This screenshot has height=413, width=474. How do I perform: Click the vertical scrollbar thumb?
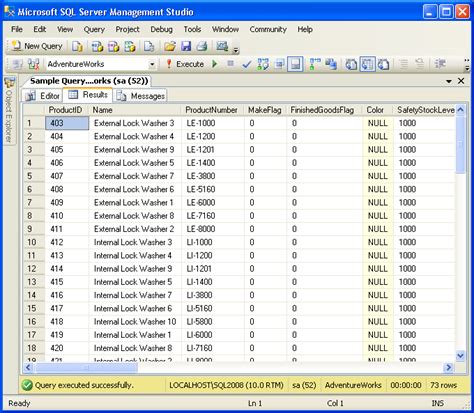click(x=460, y=144)
